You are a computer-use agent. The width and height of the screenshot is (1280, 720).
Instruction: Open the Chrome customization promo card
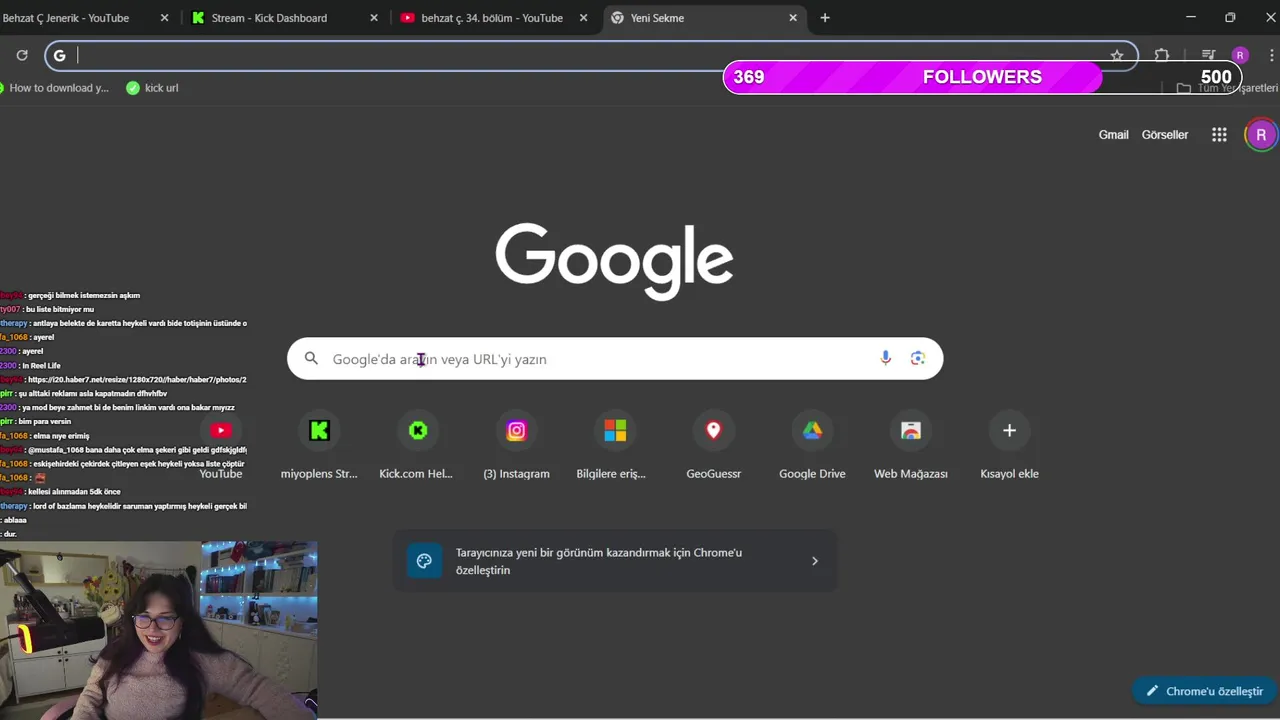click(x=615, y=561)
